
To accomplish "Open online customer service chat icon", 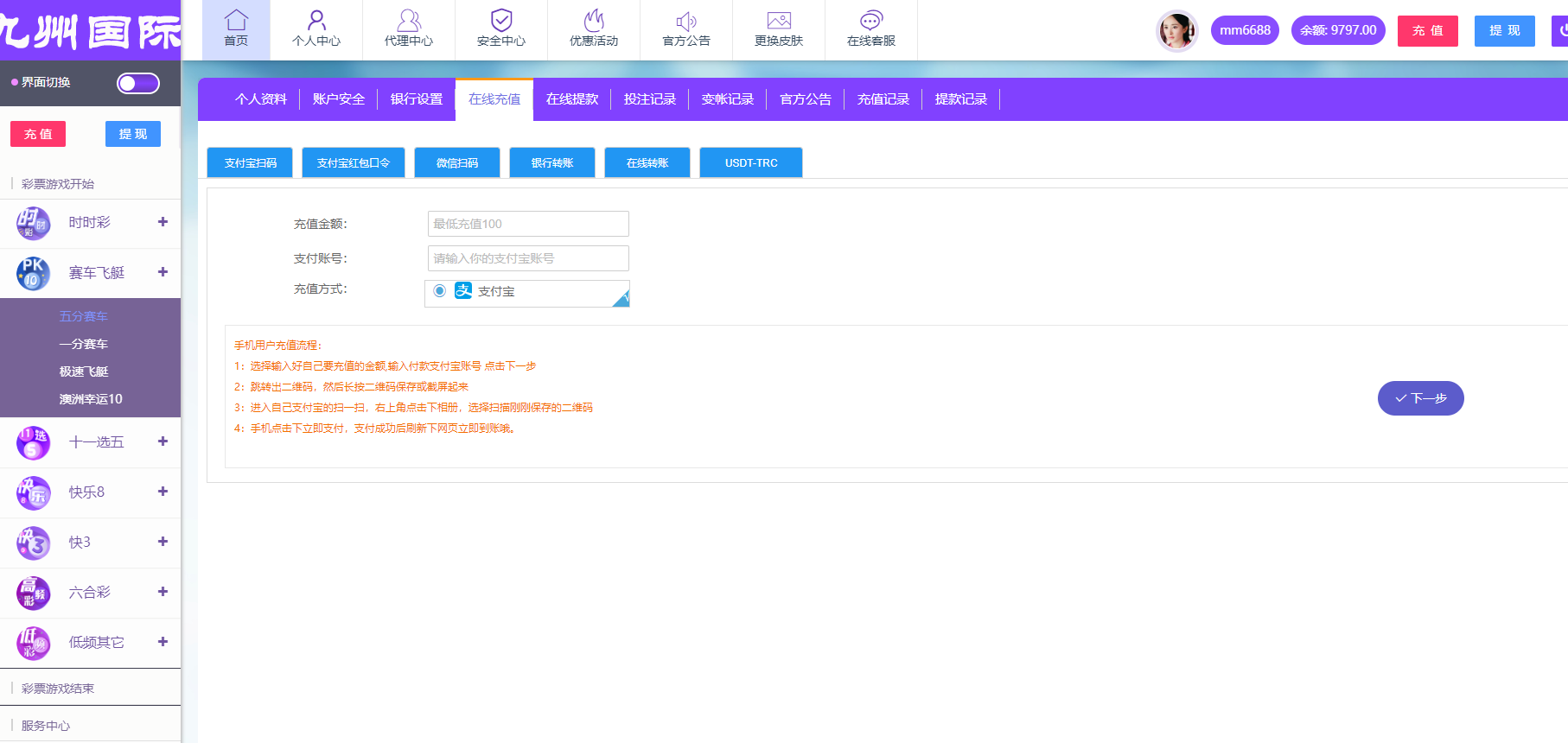I will click(871, 21).
